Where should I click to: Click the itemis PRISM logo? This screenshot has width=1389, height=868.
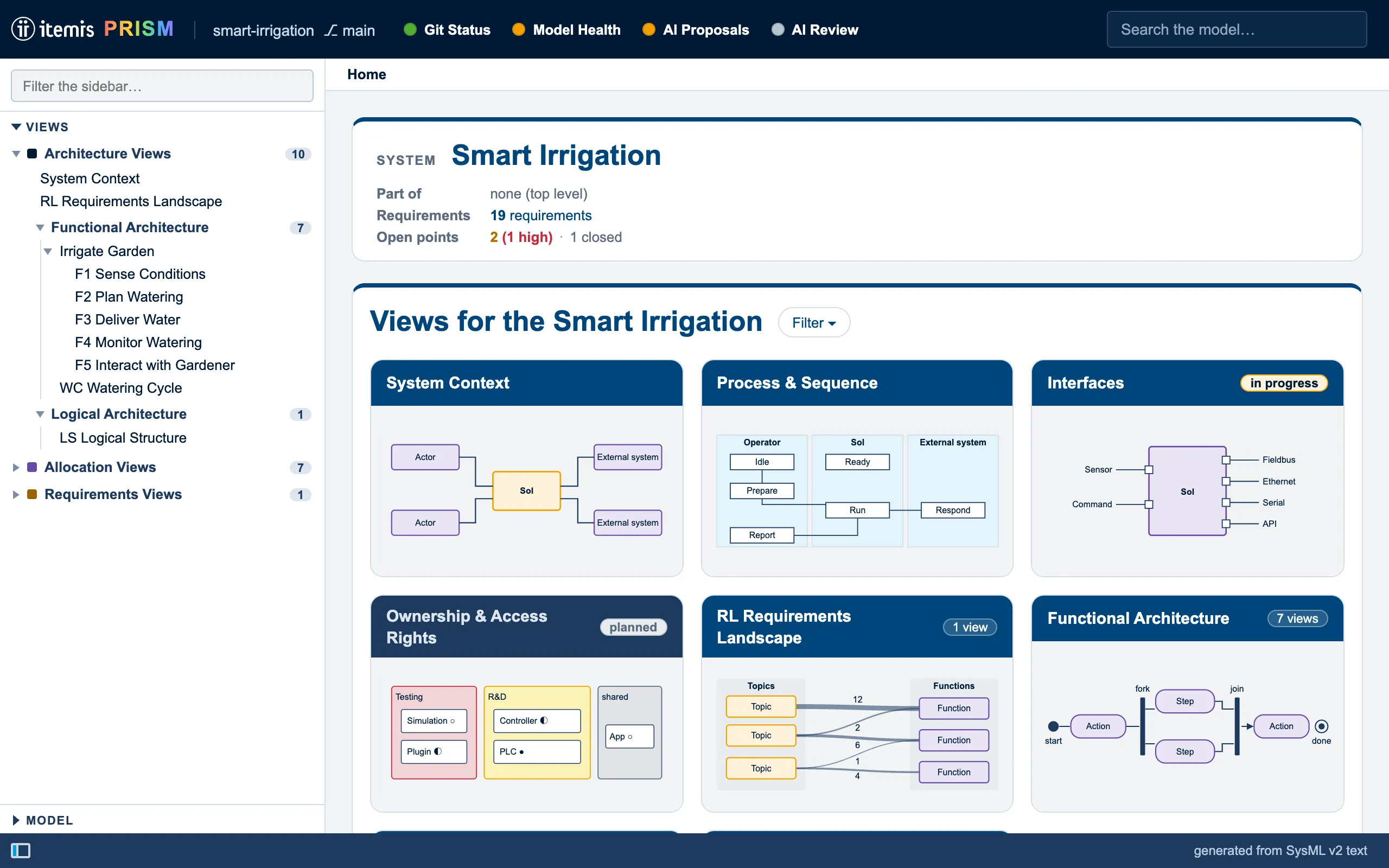[92, 29]
